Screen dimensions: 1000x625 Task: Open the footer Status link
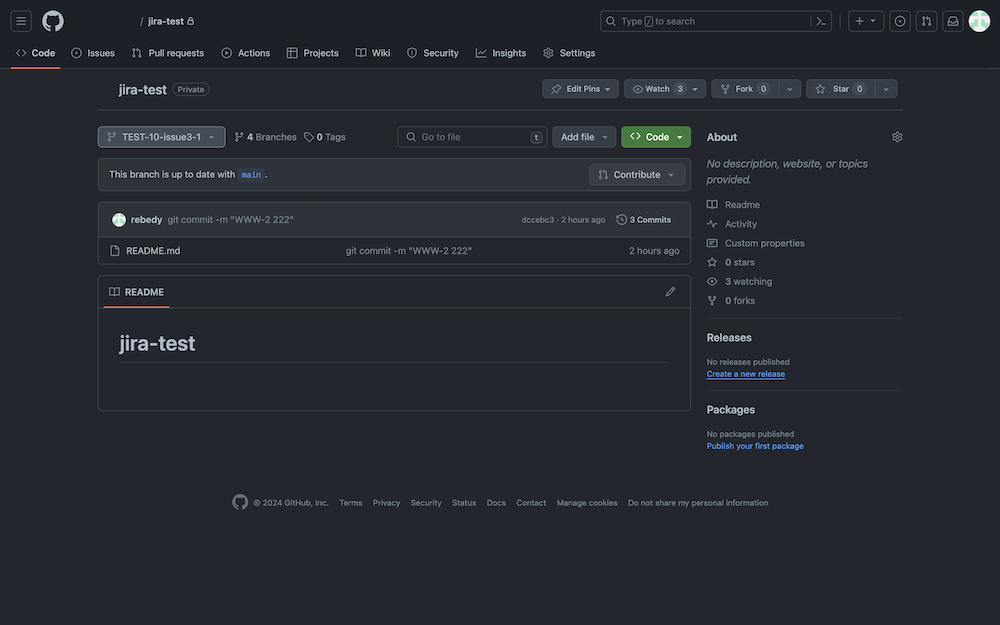(464, 503)
